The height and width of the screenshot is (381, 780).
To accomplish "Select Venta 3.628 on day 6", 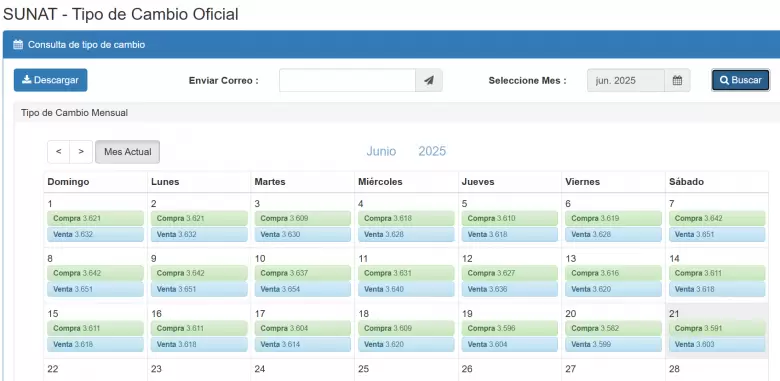I will pyautogui.click(x=613, y=234).
